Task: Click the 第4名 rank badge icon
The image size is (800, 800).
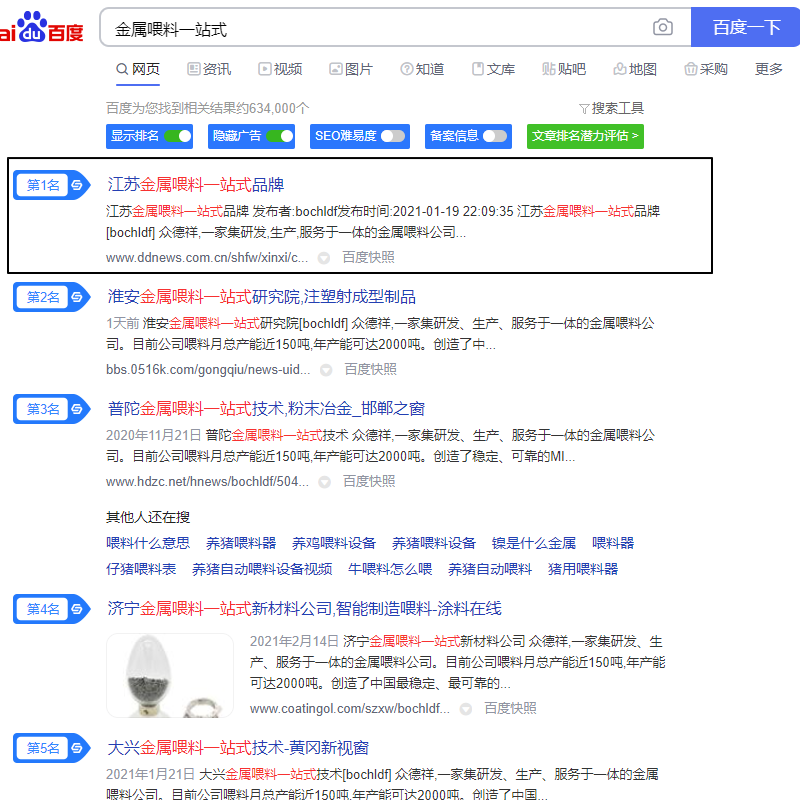Action: (x=52, y=609)
